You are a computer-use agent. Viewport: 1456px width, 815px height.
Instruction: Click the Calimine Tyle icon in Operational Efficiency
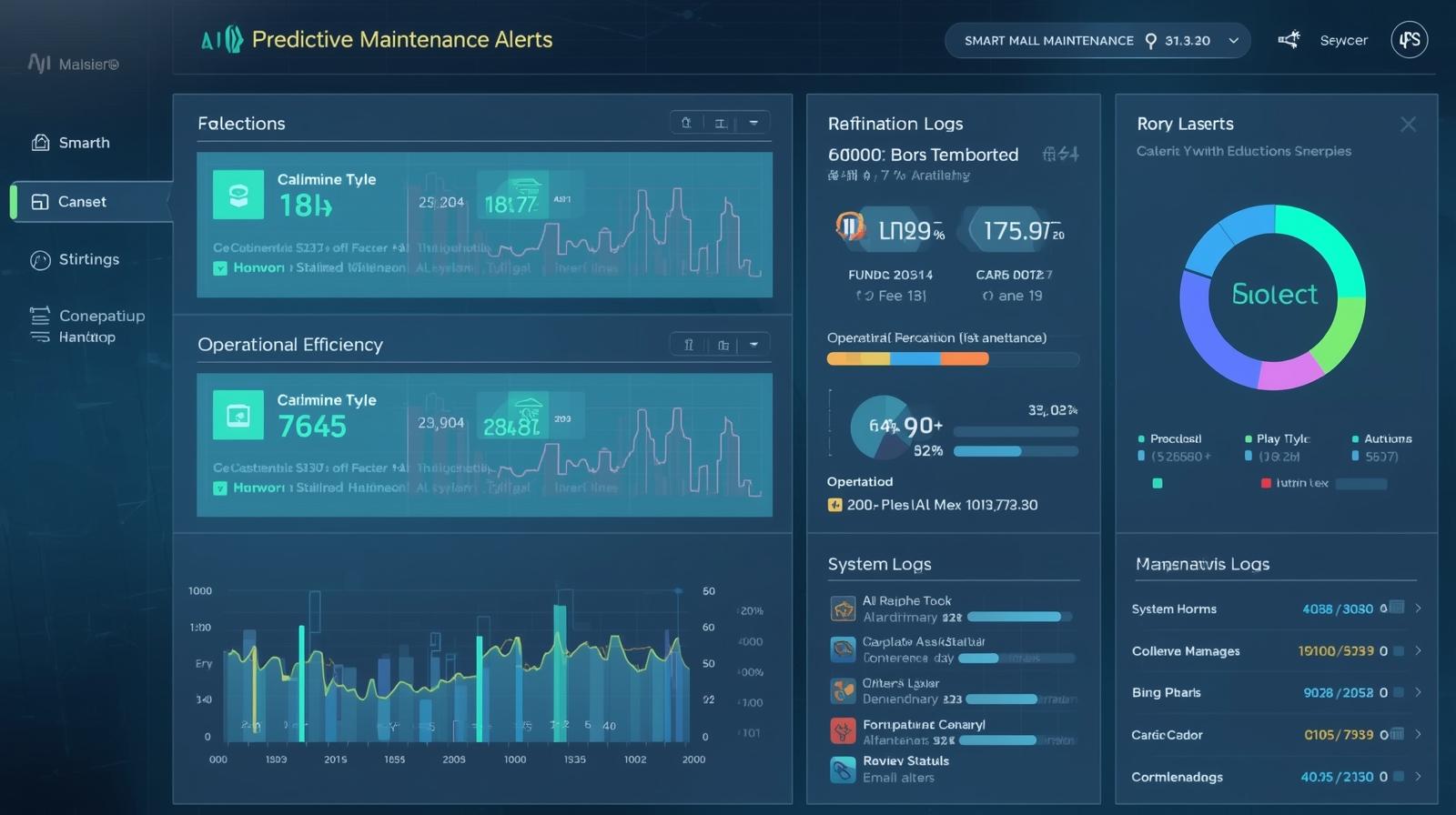(x=238, y=416)
